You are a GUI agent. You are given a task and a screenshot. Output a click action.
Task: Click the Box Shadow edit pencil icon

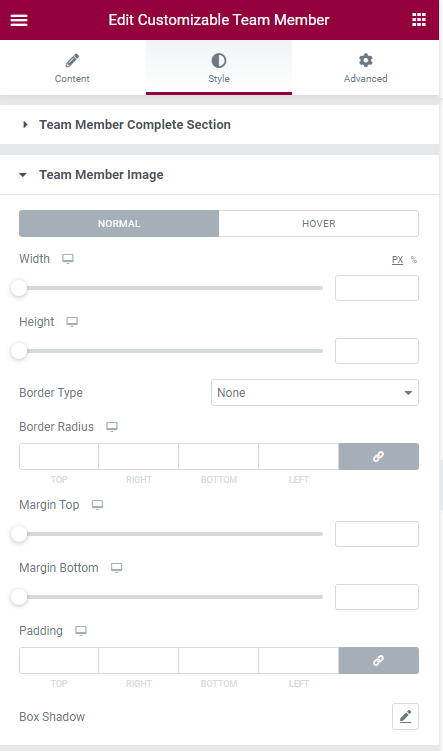tap(405, 717)
